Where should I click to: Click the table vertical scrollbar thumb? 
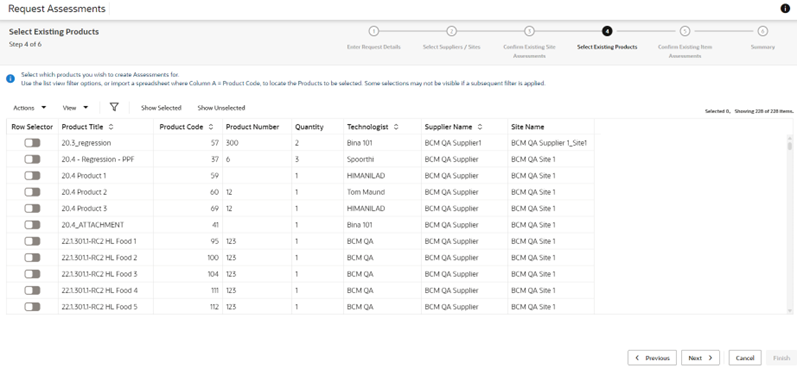click(789, 146)
